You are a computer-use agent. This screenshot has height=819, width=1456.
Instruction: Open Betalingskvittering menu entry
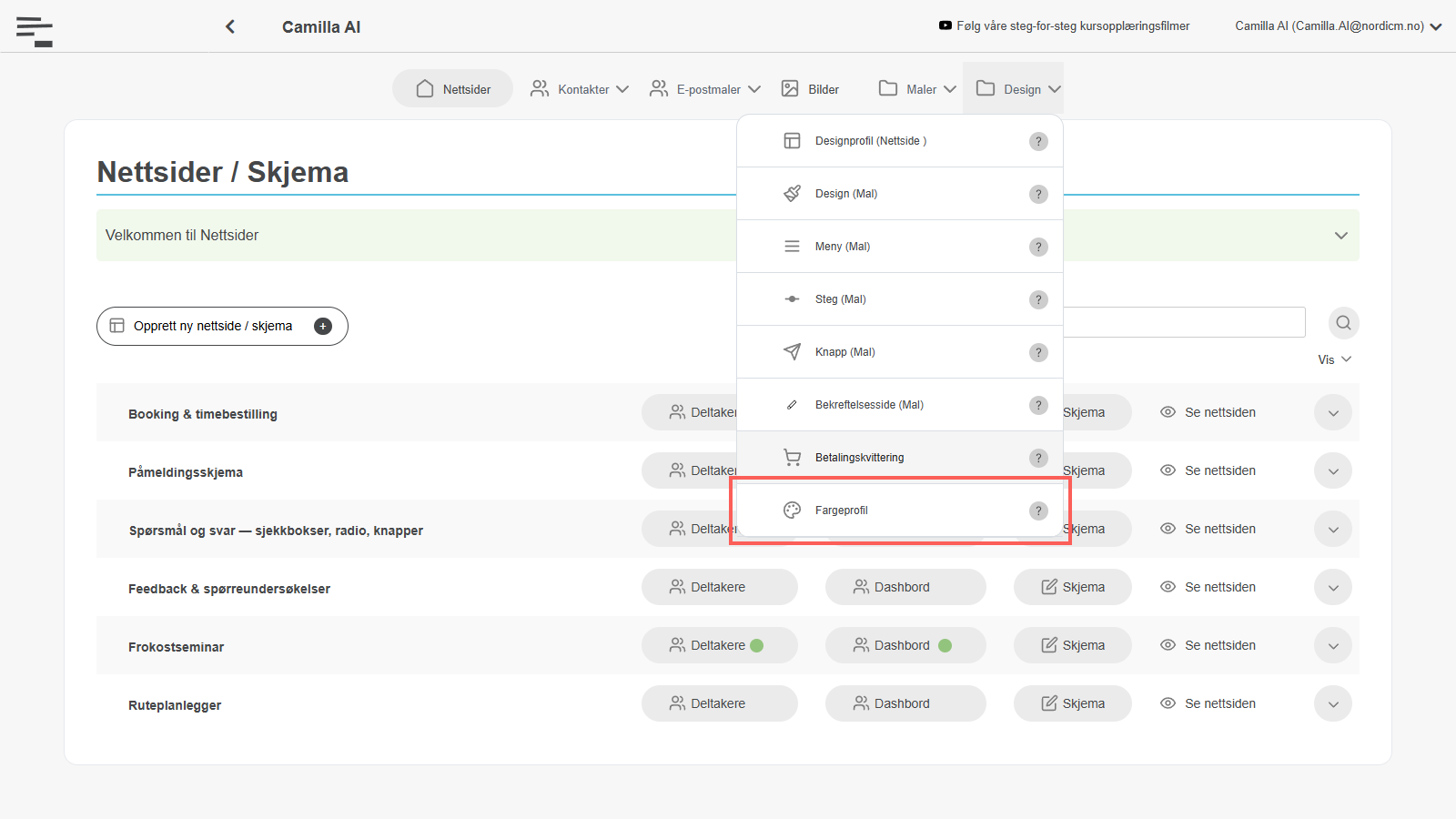pyautogui.click(x=900, y=458)
